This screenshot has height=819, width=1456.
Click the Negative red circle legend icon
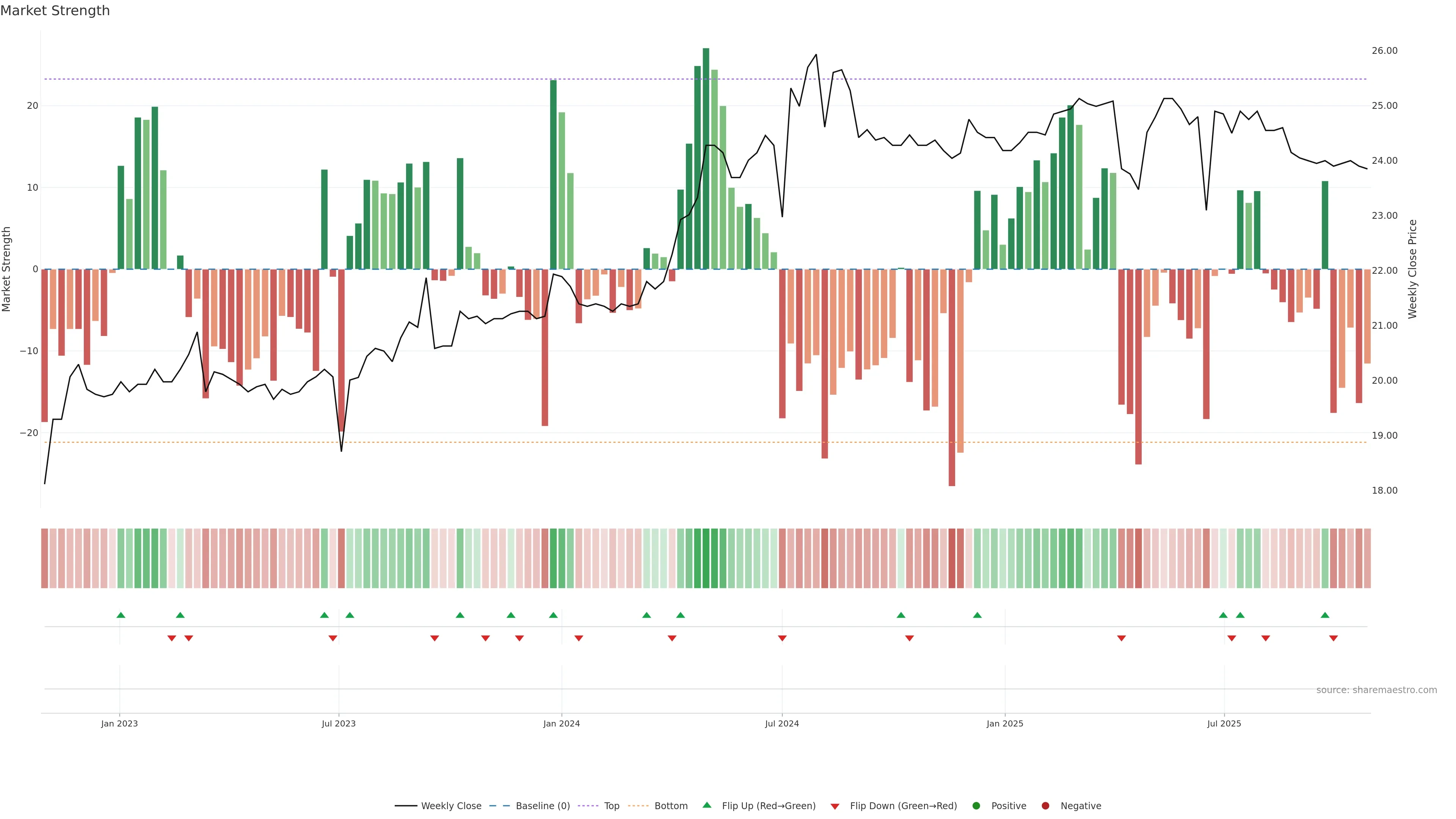coord(1045,806)
